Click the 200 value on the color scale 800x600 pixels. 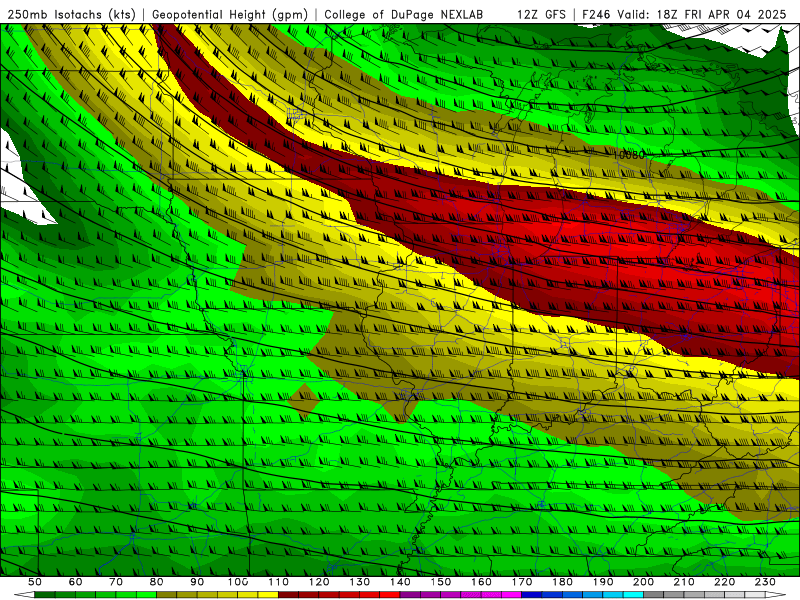643,582
